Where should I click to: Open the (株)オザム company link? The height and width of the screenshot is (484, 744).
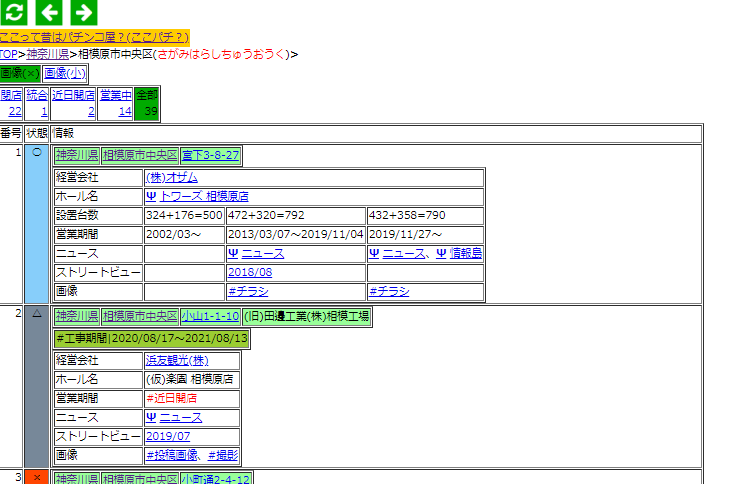[x=172, y=177]
